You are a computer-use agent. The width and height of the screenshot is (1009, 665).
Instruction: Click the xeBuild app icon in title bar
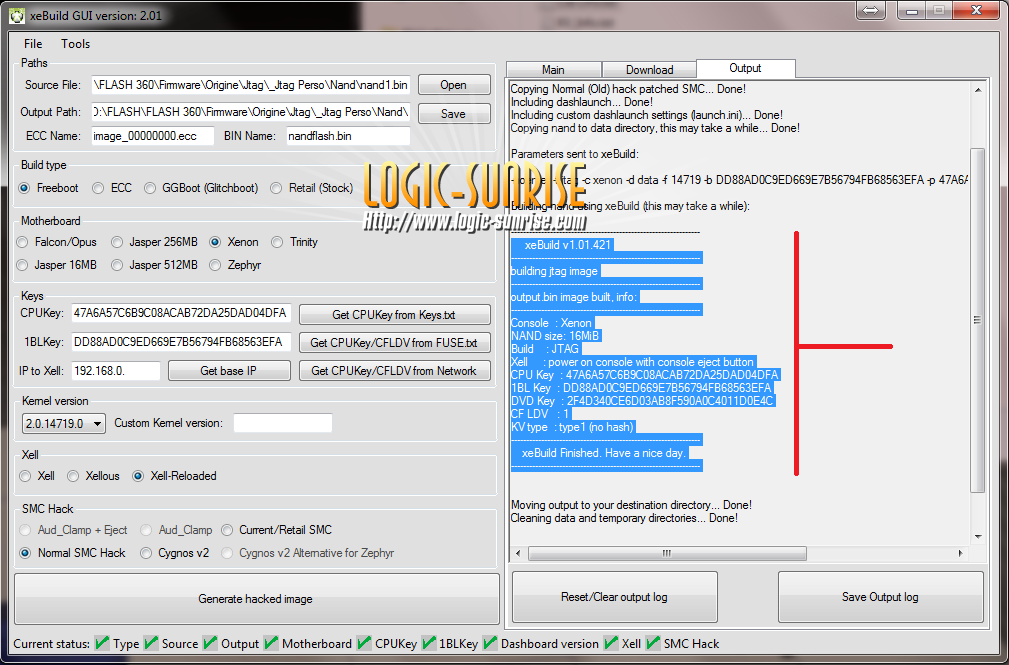point(17,15)
